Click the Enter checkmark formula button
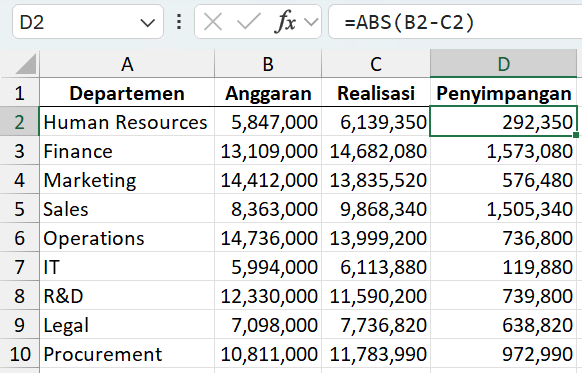 (x=248, y=22)
